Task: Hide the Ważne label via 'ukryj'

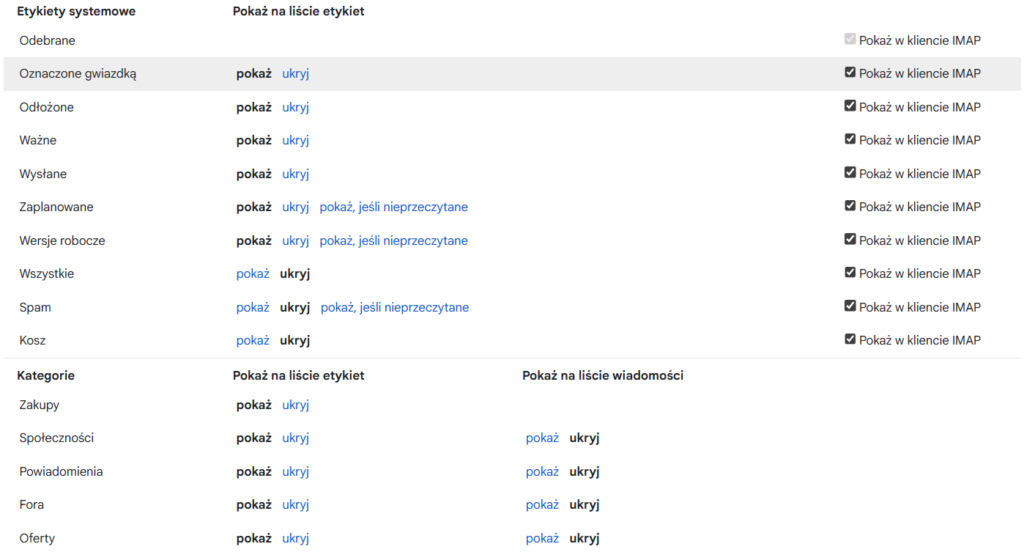Action: point(295,140)
